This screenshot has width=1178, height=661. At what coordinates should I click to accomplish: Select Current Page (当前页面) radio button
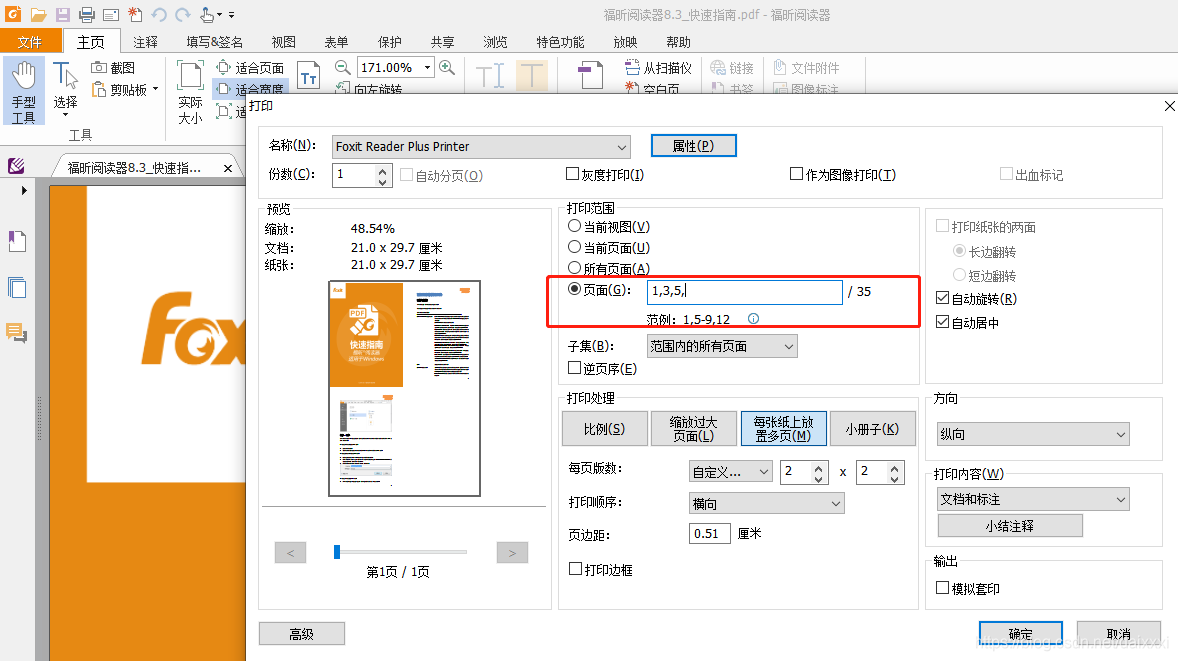click(575, 247)
